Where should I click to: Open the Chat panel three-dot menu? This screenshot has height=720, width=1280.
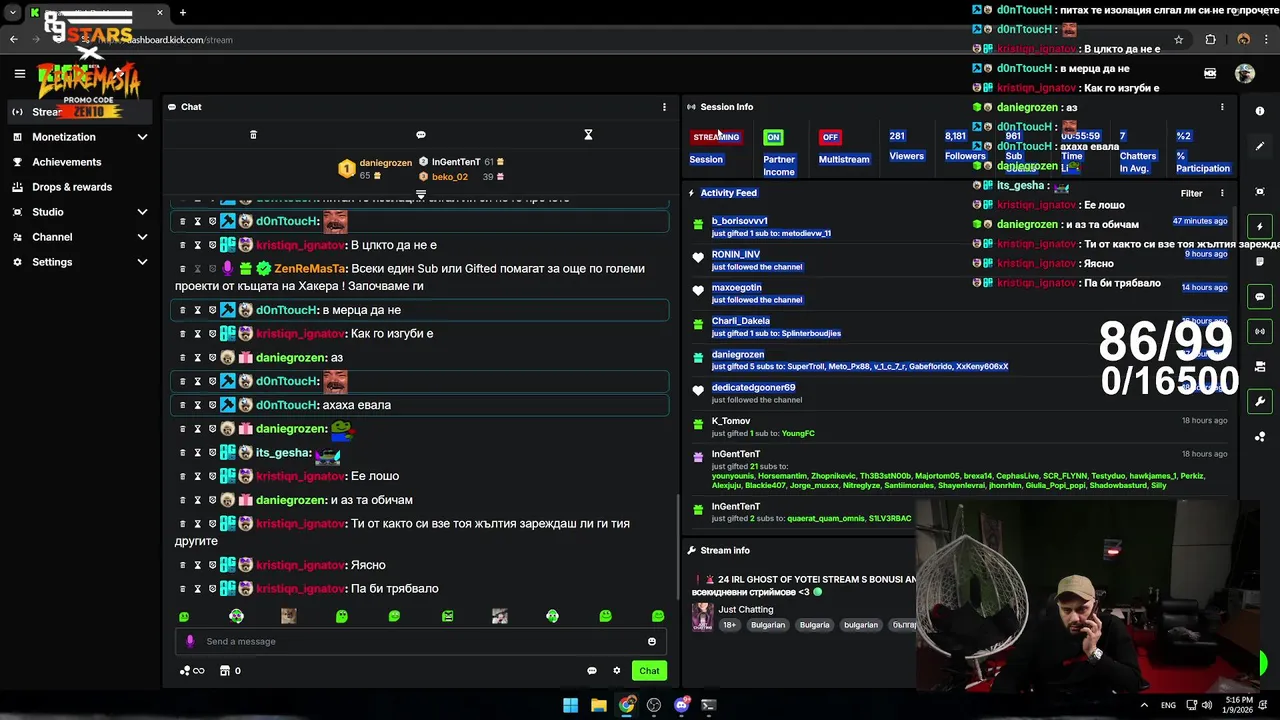pos(664,107)
